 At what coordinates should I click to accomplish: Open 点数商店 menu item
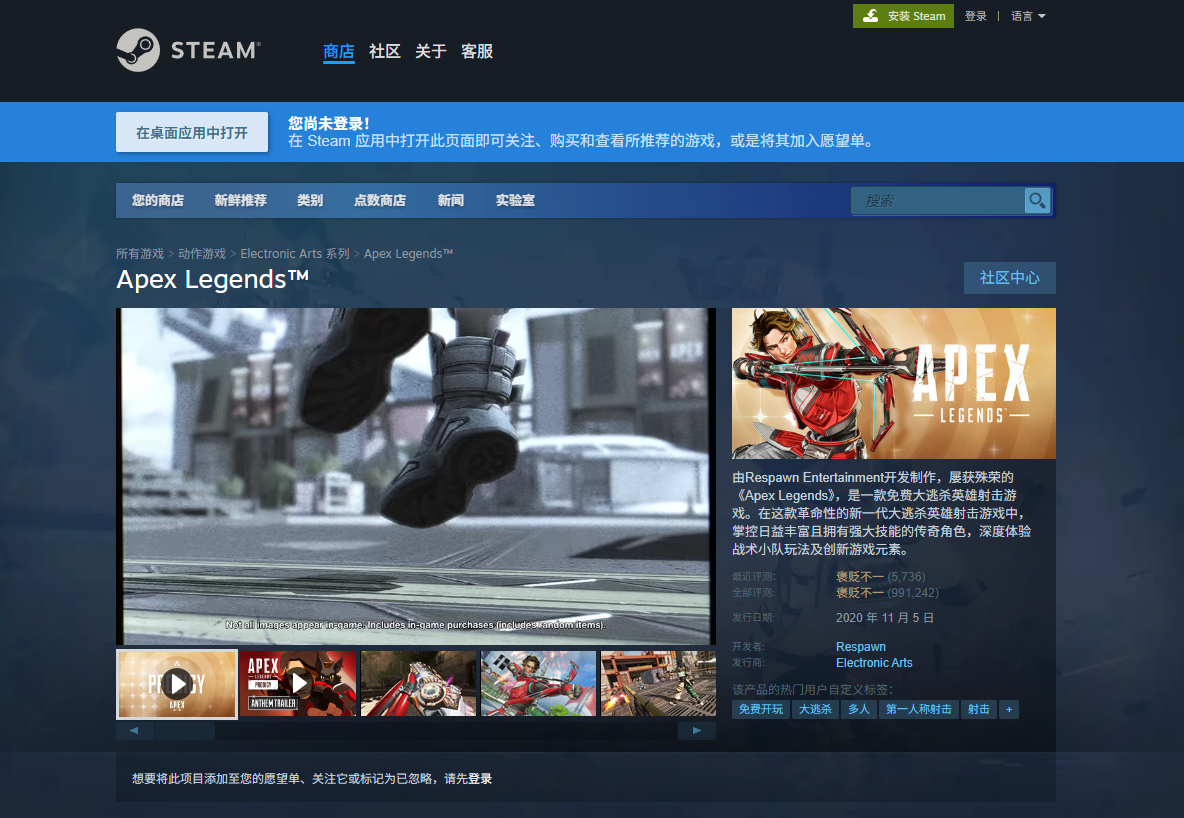[380, 200]
